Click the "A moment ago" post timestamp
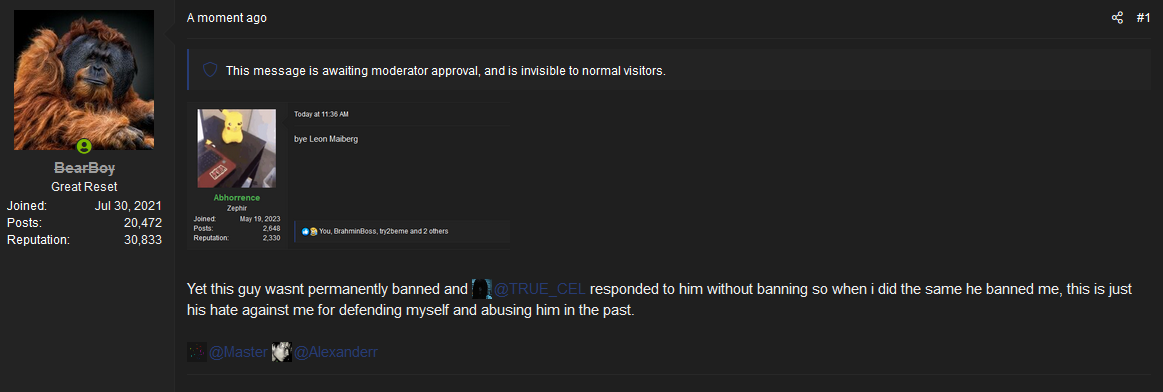 point(226,18)
